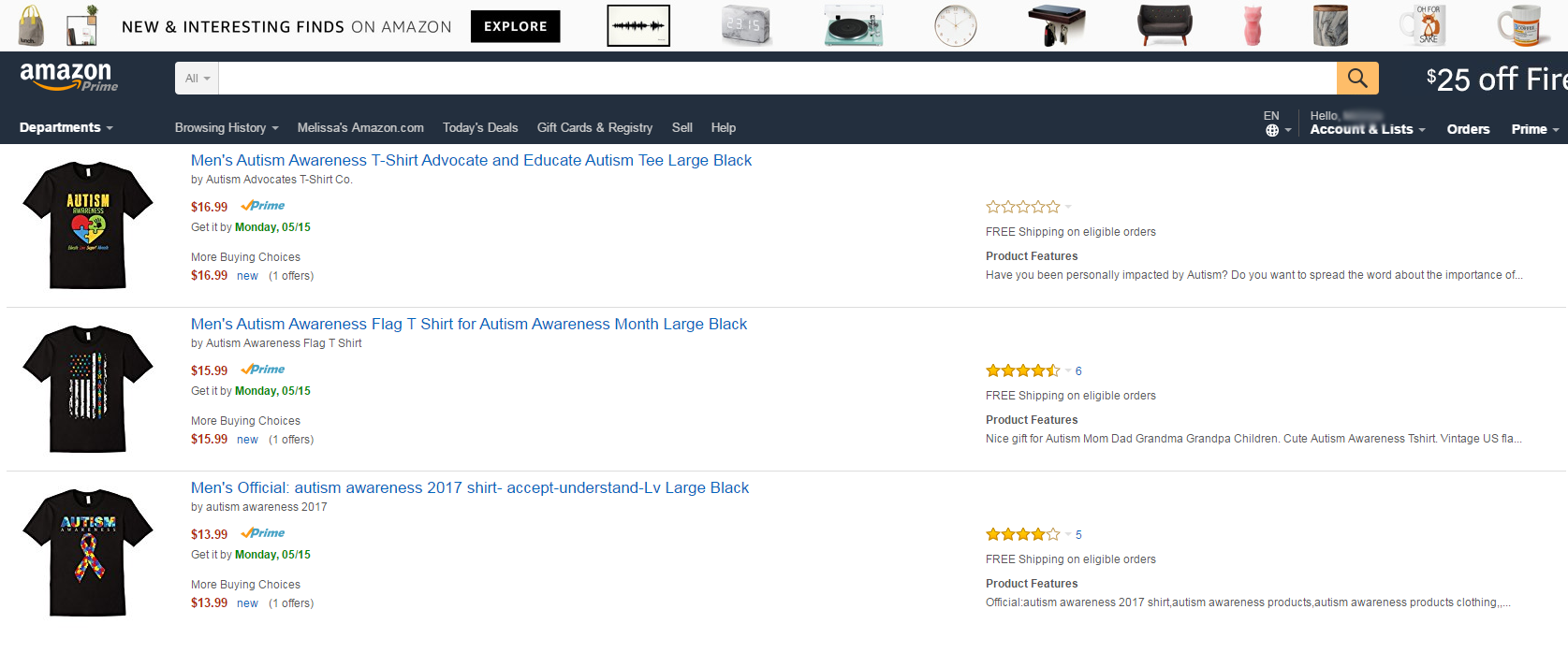The image size is (1568, 653).
Task: Open the 6 reviews count link
Action: coord(1078,371)
